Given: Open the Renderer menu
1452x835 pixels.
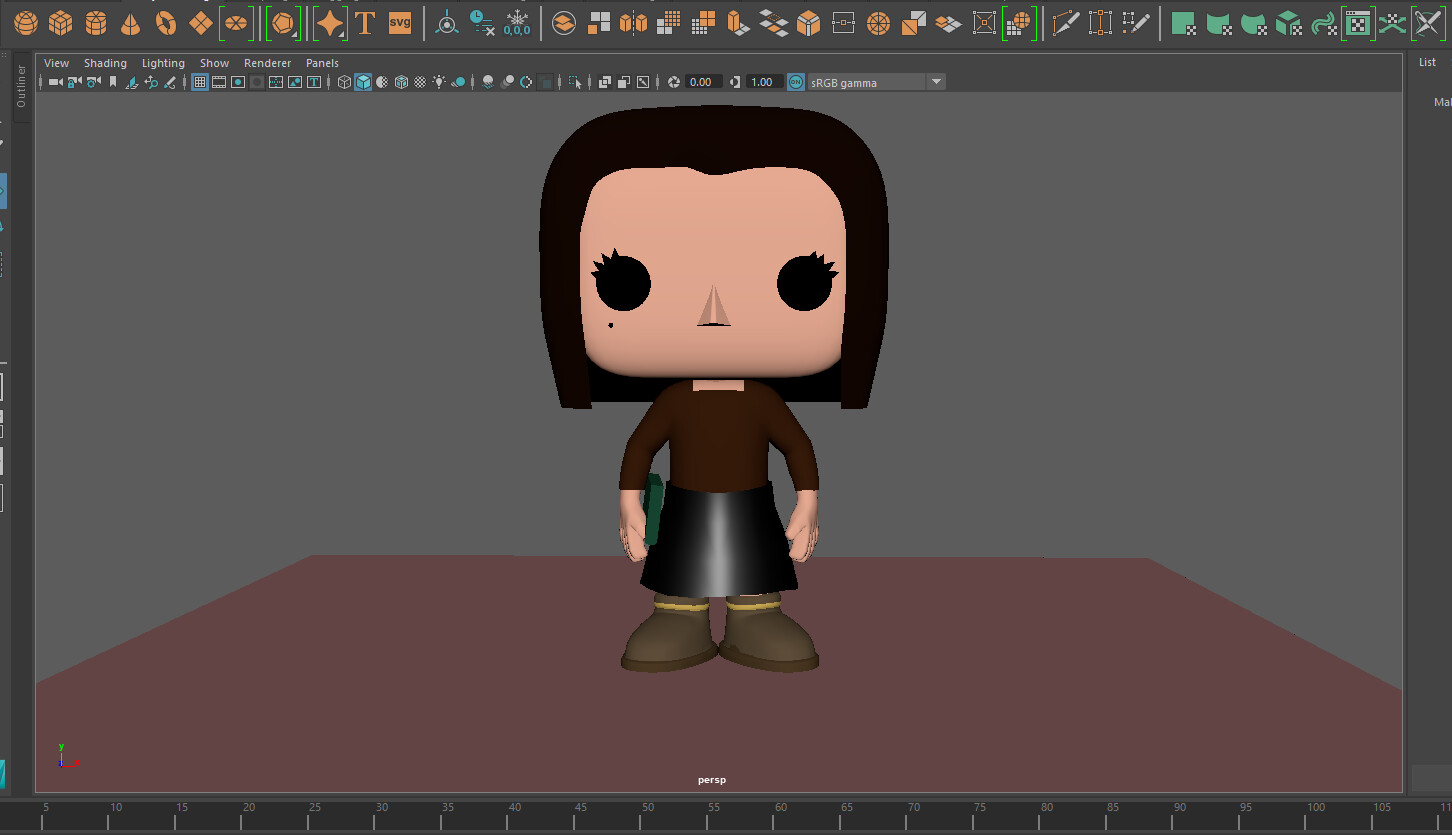Looking at the screenshot, I should 267,63.
